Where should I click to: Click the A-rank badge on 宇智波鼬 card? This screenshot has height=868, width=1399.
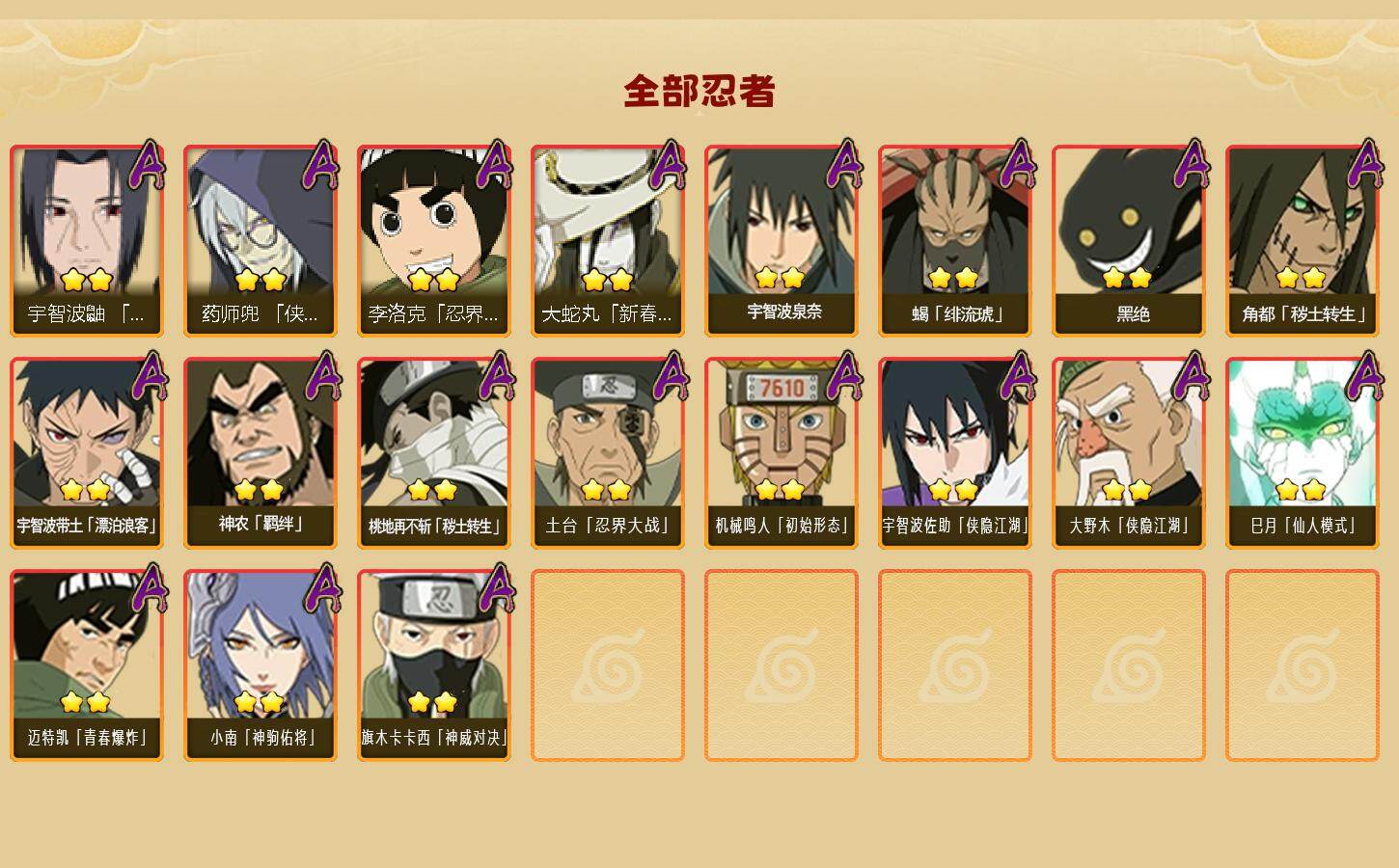click(x=148, y=165)
